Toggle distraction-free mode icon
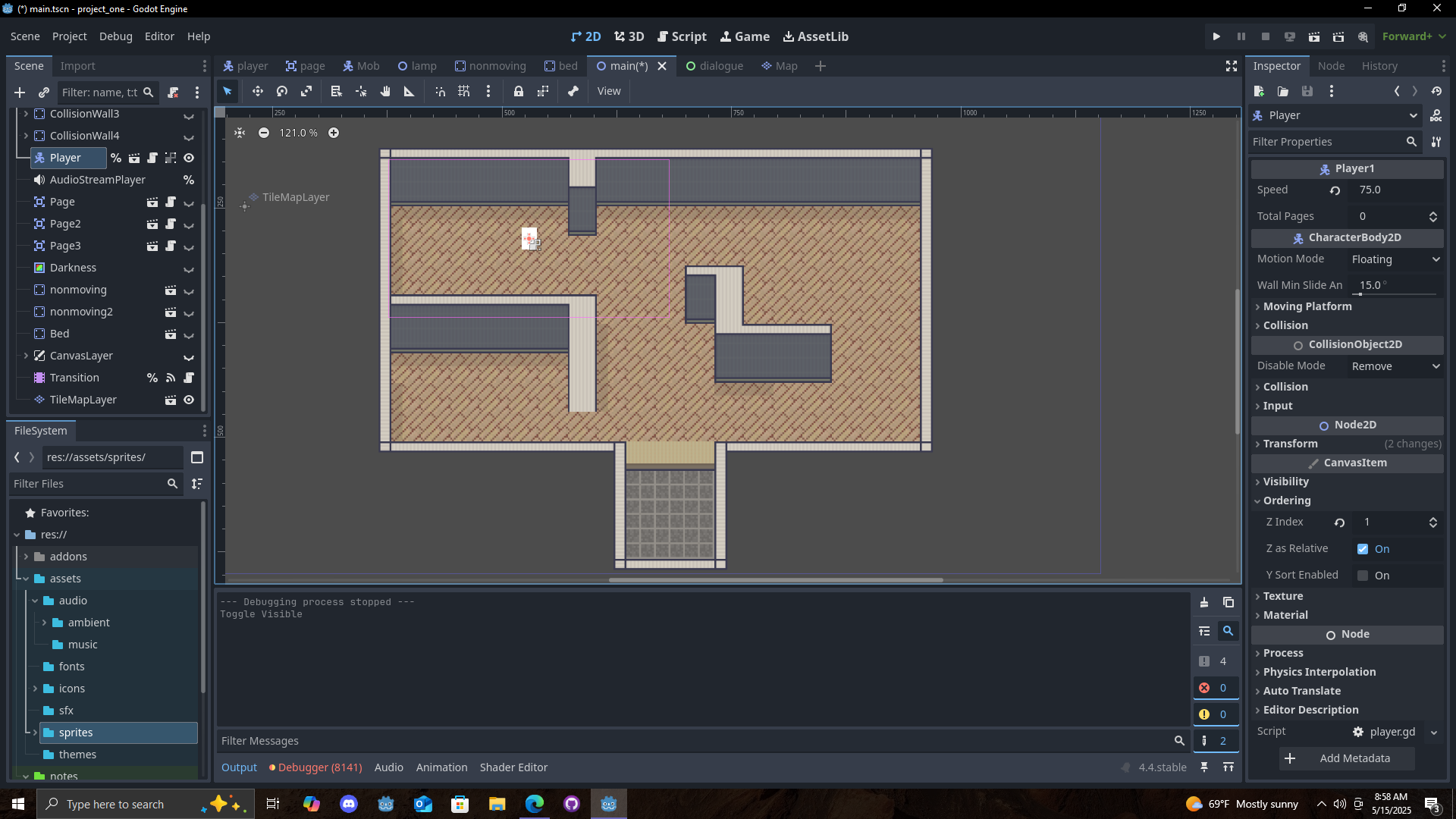Image resolution: width=1456 pixels, height=819 pixels. click(x=1232, y=66)
